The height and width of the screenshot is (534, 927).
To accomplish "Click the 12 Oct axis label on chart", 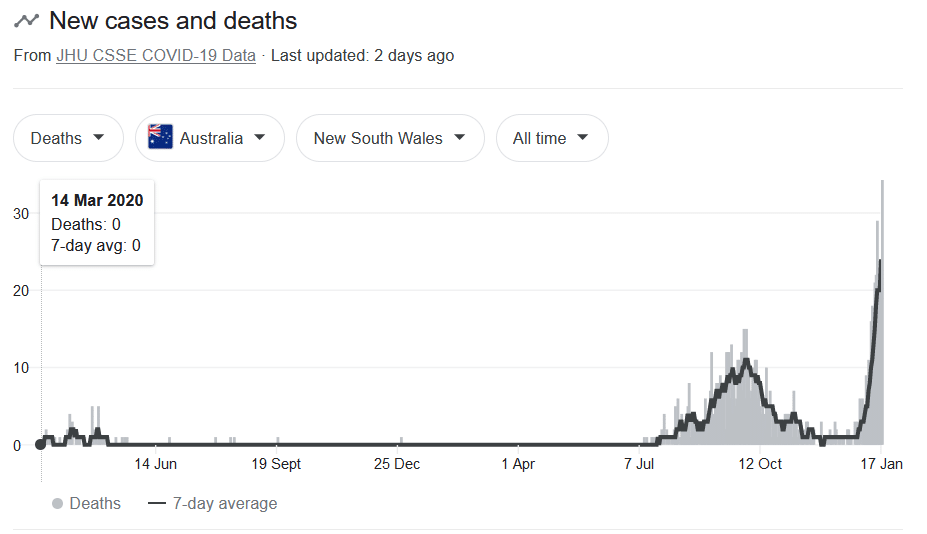I will [x=760, y=464].
